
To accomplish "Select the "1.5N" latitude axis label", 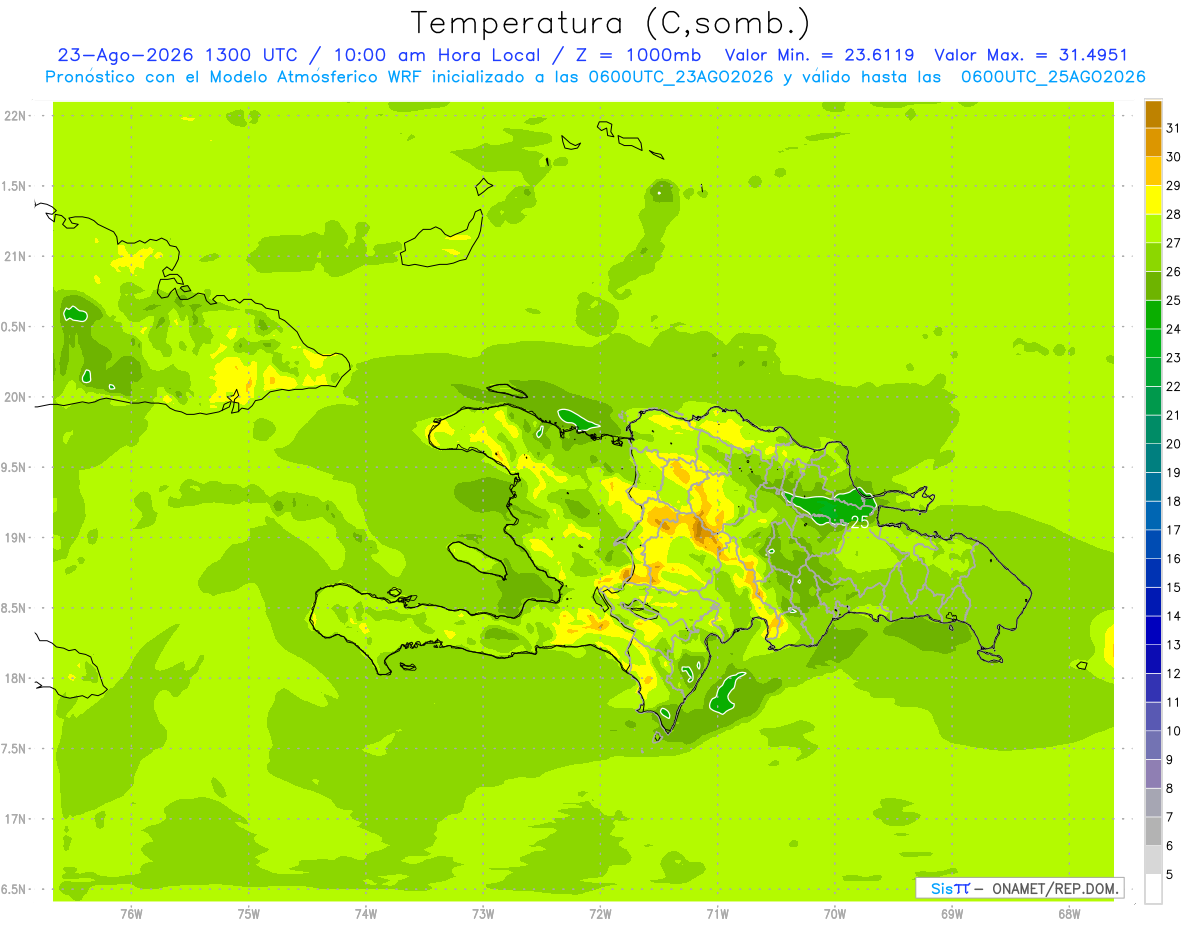I will pyautogui.click(x=14, y=186).
